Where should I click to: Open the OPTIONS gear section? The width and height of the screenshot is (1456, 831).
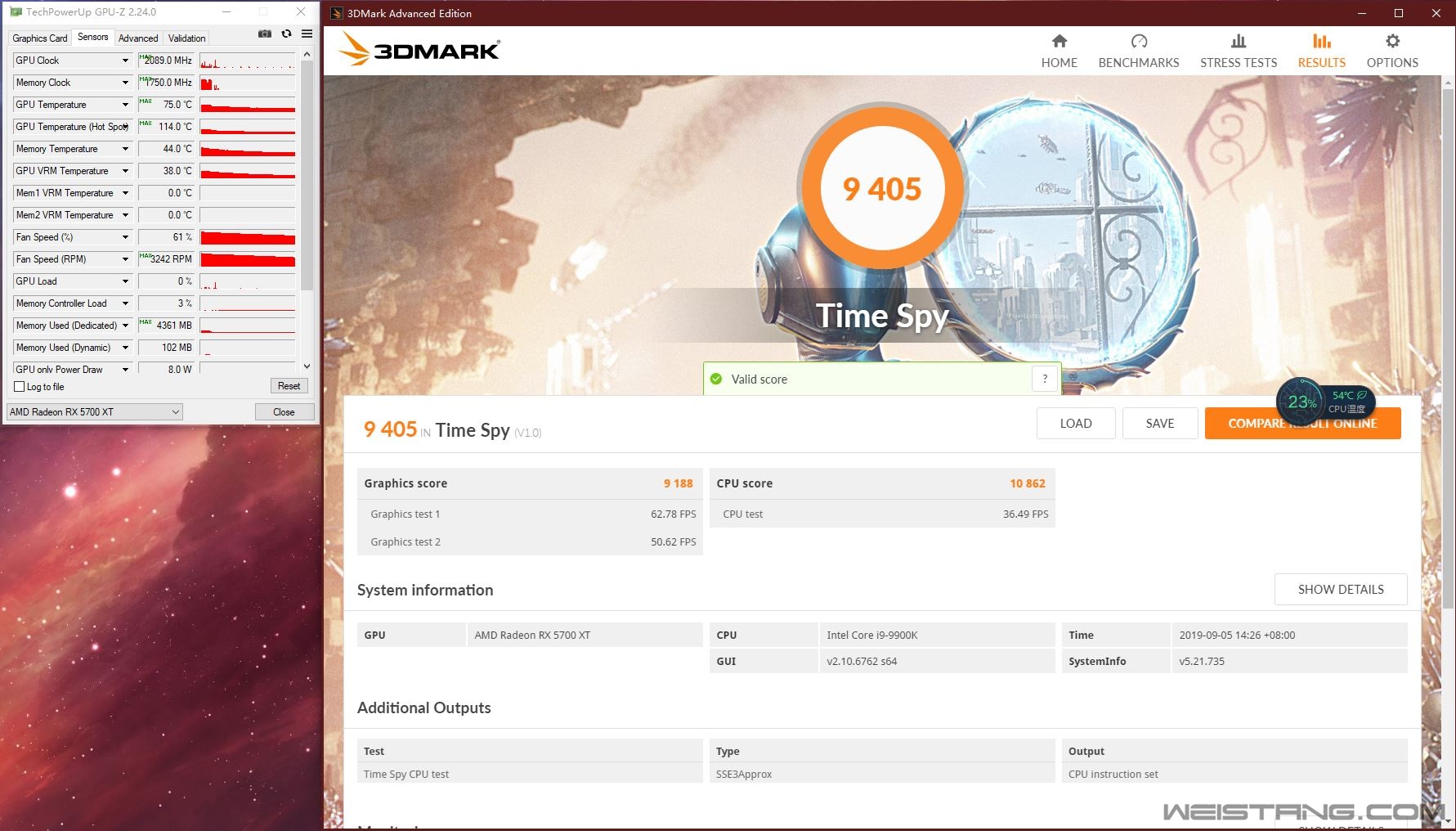coord(1392,51)
